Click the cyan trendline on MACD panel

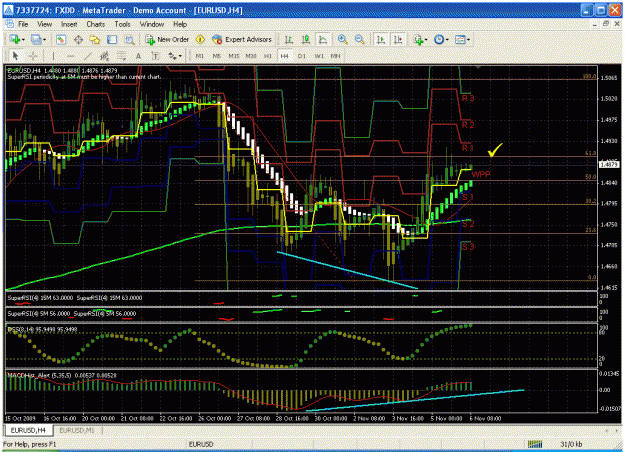click(x=415, y=400)
